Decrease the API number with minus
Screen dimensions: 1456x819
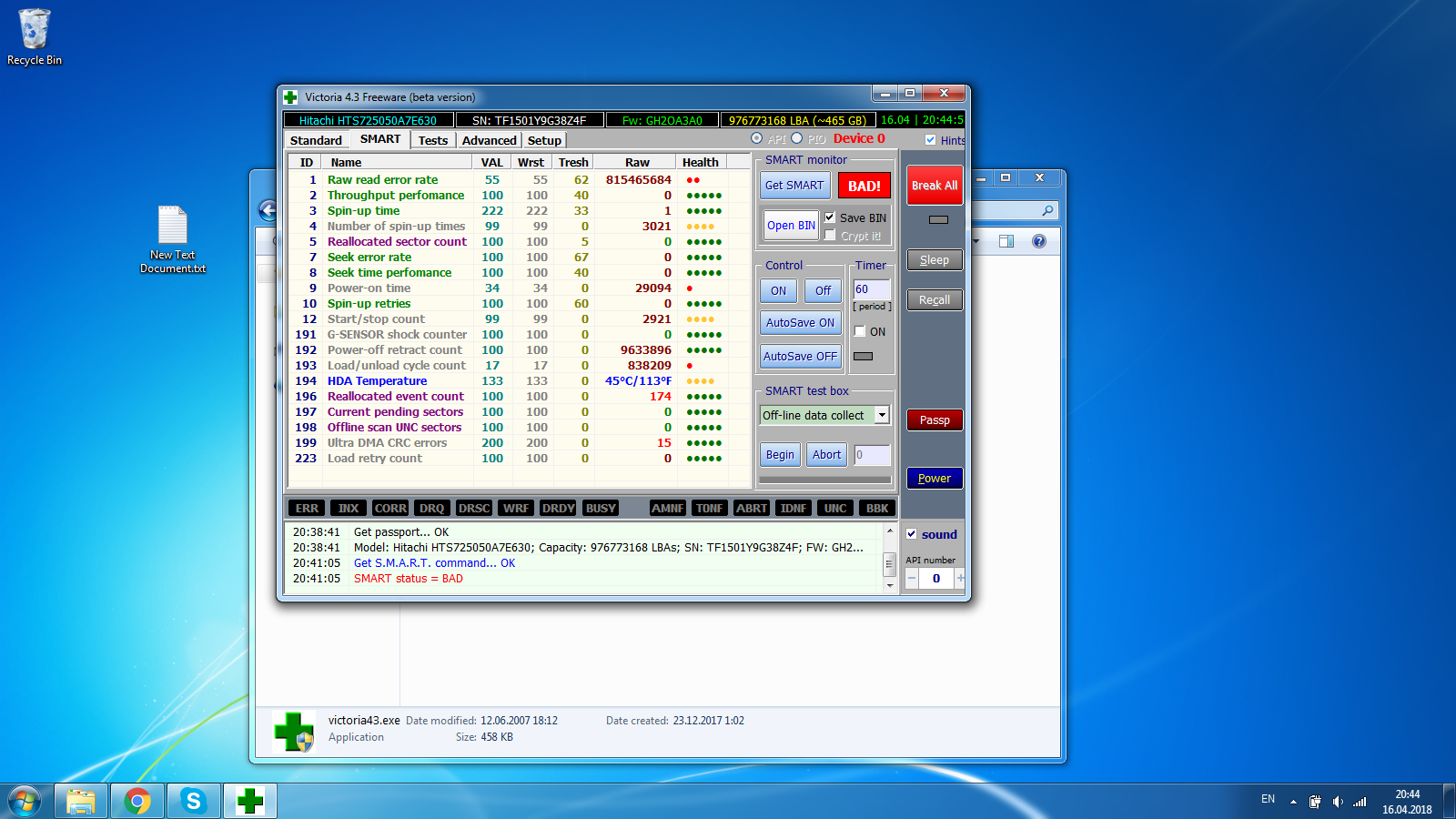click(912, 579)
